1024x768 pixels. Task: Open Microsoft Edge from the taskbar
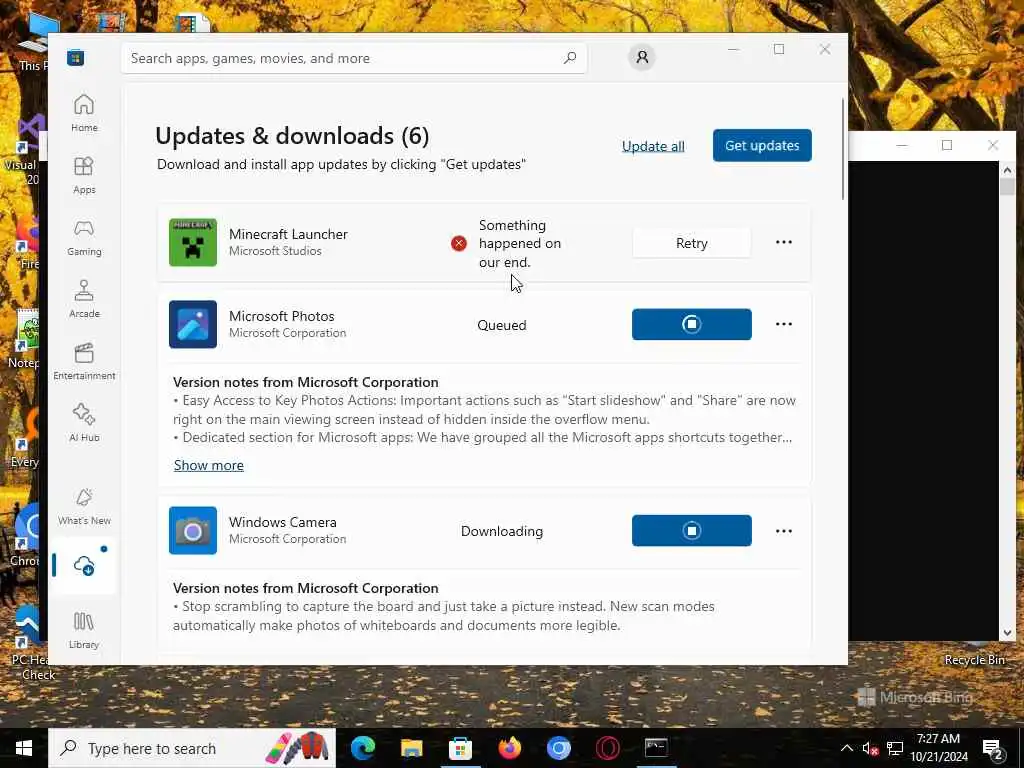coord(363,748)
